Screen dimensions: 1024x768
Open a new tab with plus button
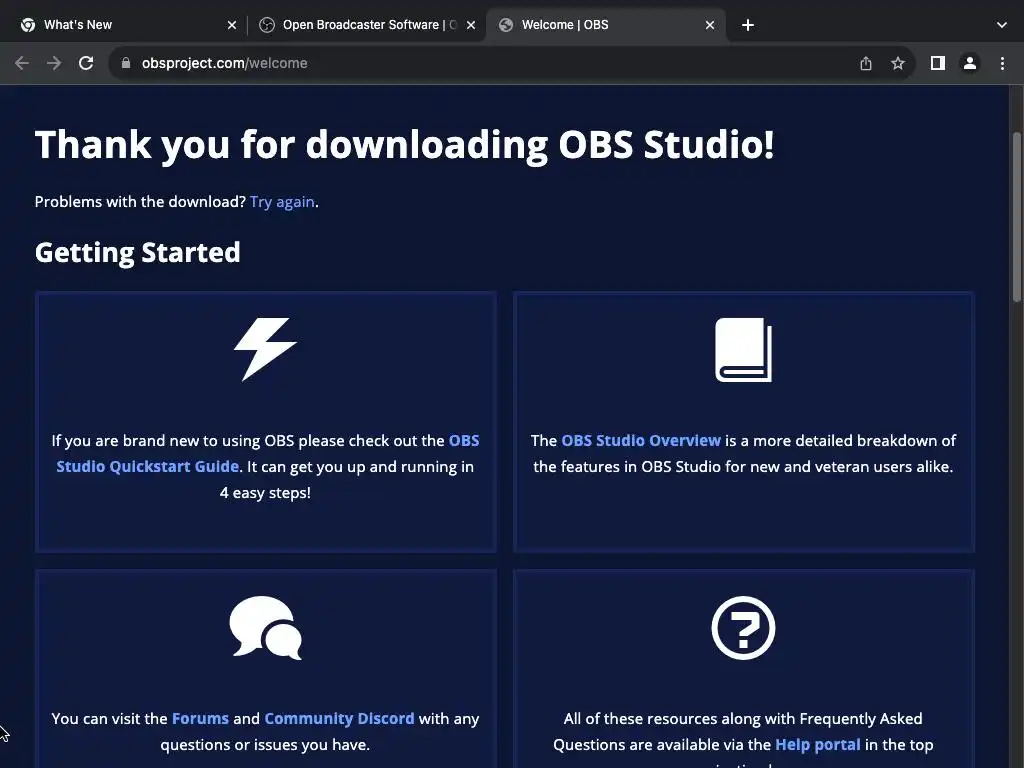pyautogui.click(x=748, y=25)
